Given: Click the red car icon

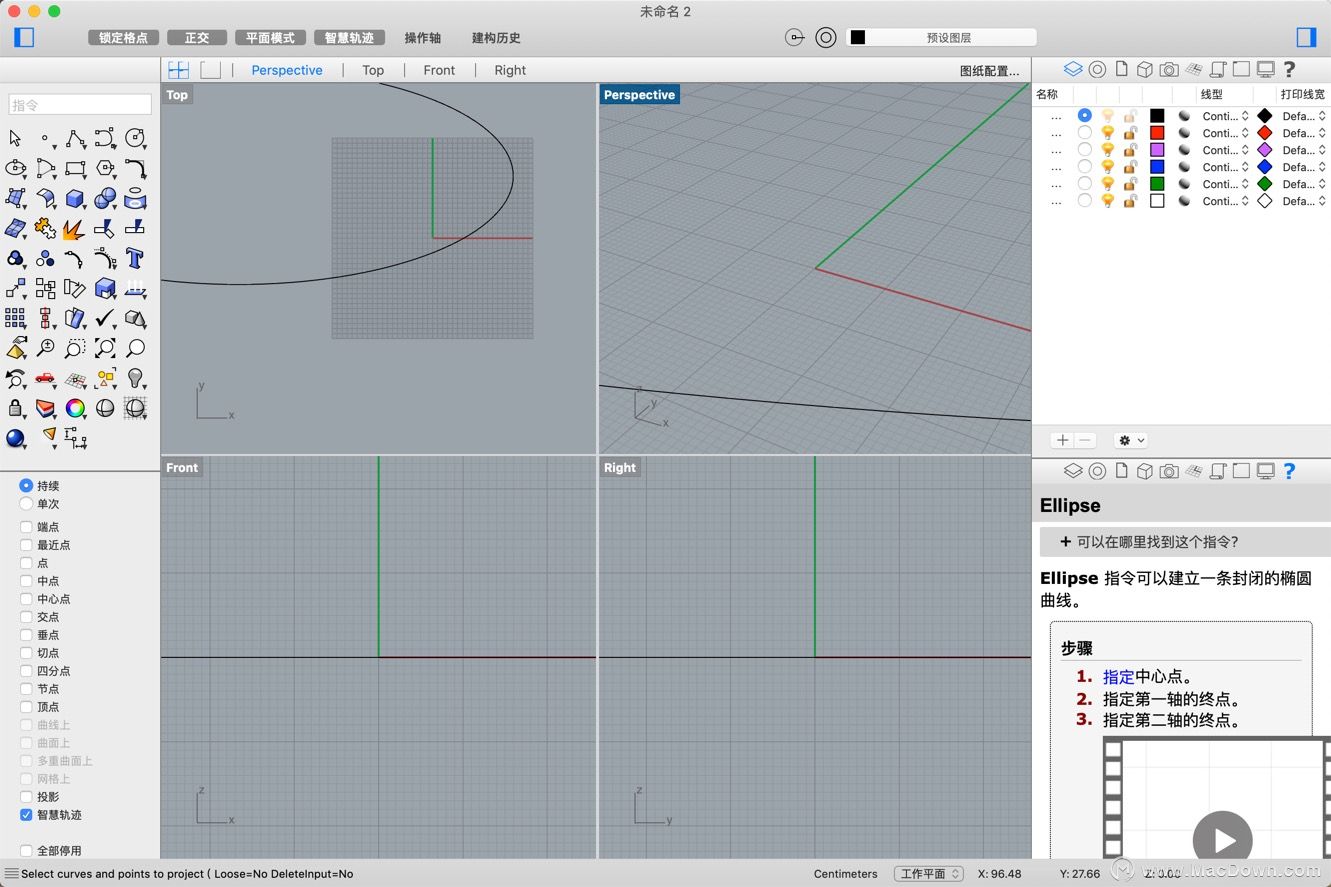Looking at the screenshot, I should click(45, 378).
